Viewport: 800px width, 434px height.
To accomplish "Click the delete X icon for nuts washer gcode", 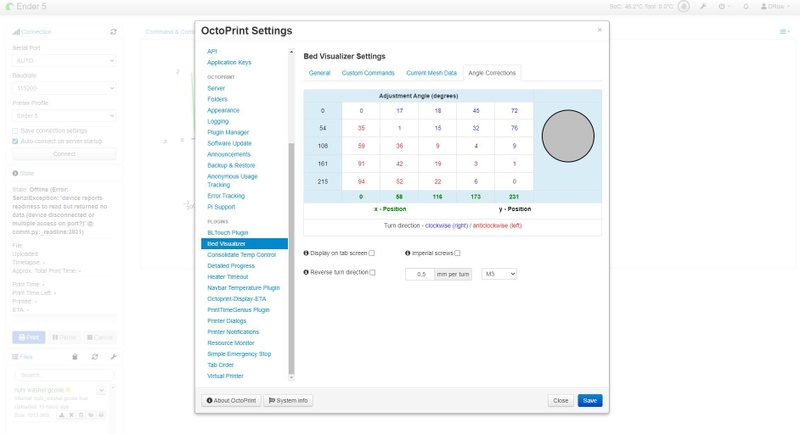I will pos(71,415).
